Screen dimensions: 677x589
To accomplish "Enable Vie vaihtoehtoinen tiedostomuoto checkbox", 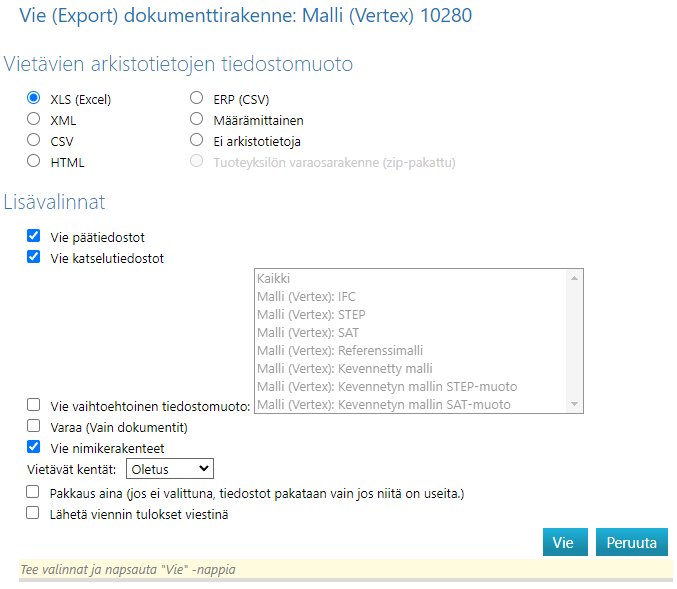I will (x=34, y=405).
